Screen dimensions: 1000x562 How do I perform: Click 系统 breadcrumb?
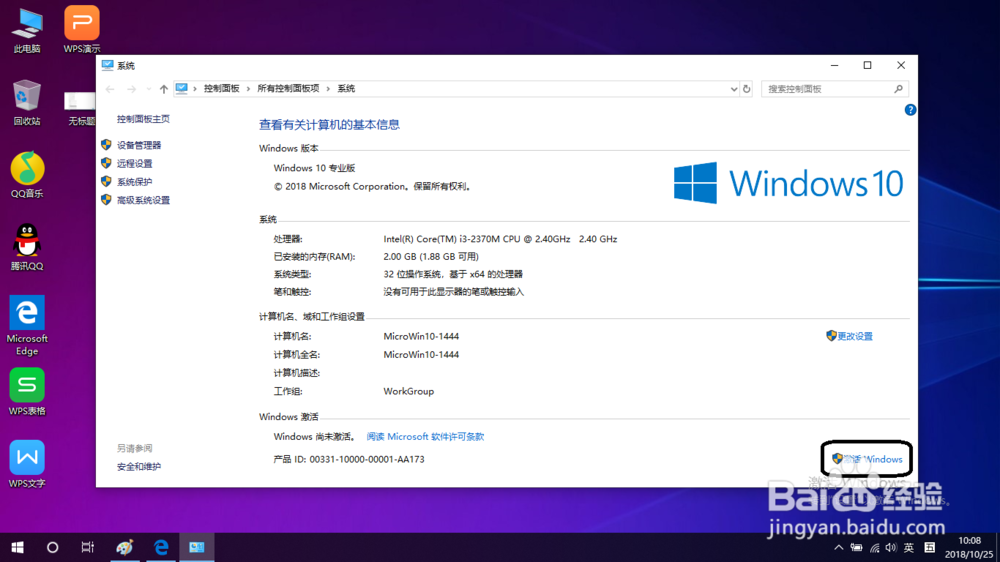point(346,89)
